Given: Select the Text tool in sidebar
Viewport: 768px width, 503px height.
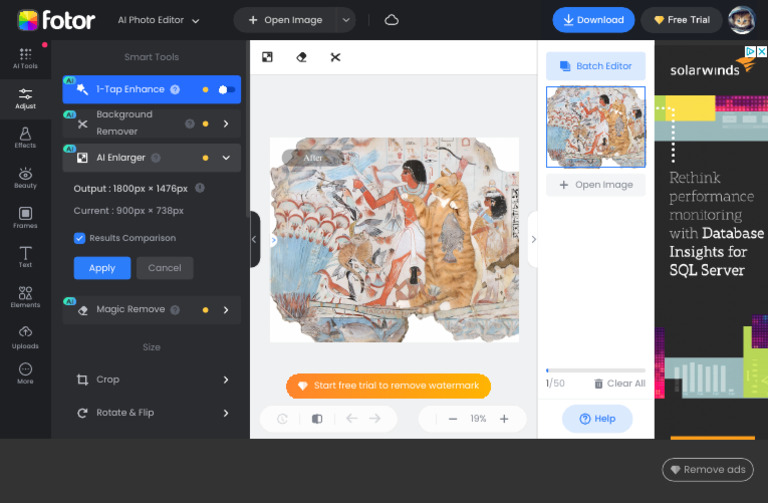Looking at the screenshot, I should coord(25,257).
